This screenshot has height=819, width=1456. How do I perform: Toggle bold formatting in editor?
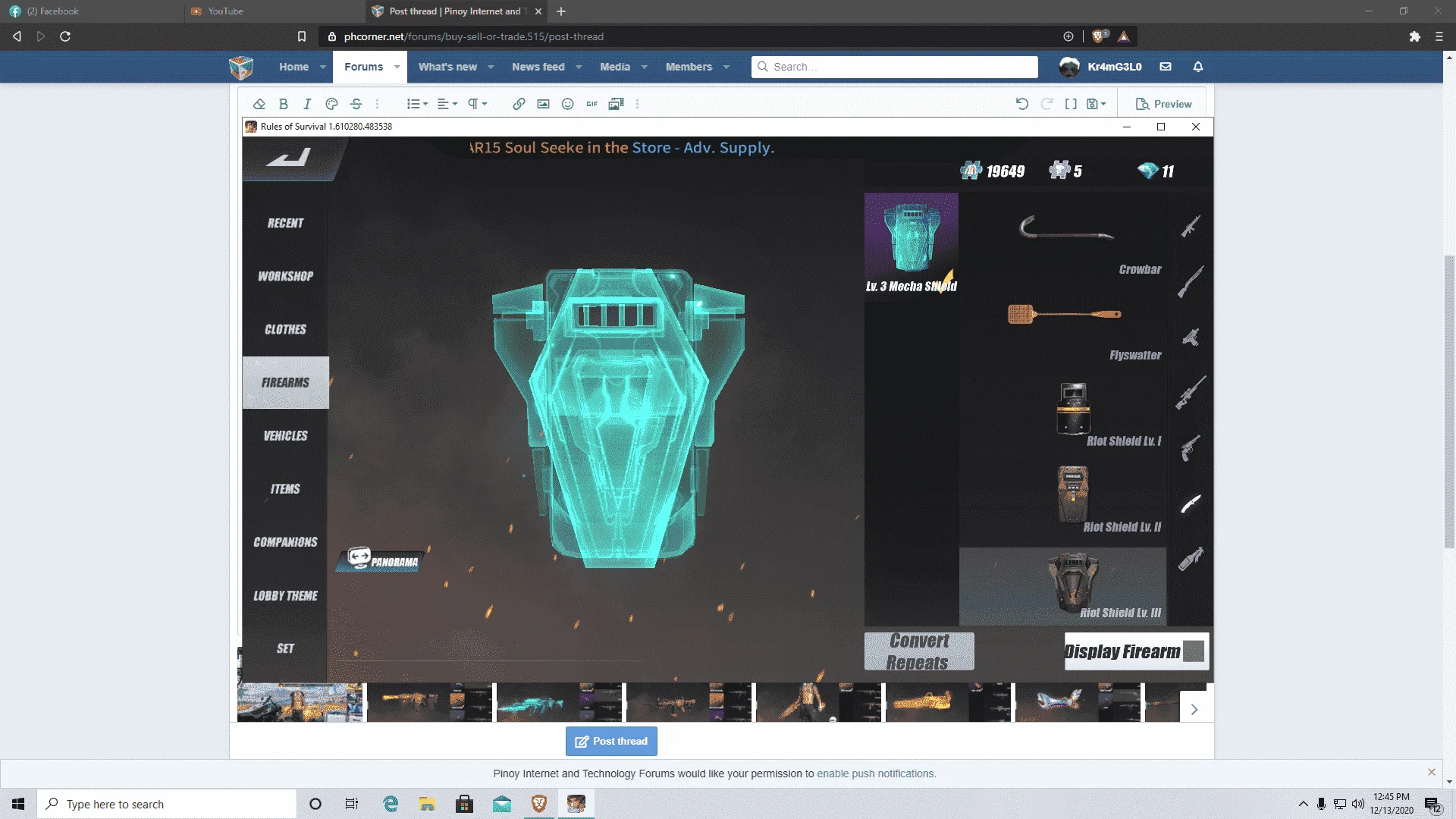(283, 104)
